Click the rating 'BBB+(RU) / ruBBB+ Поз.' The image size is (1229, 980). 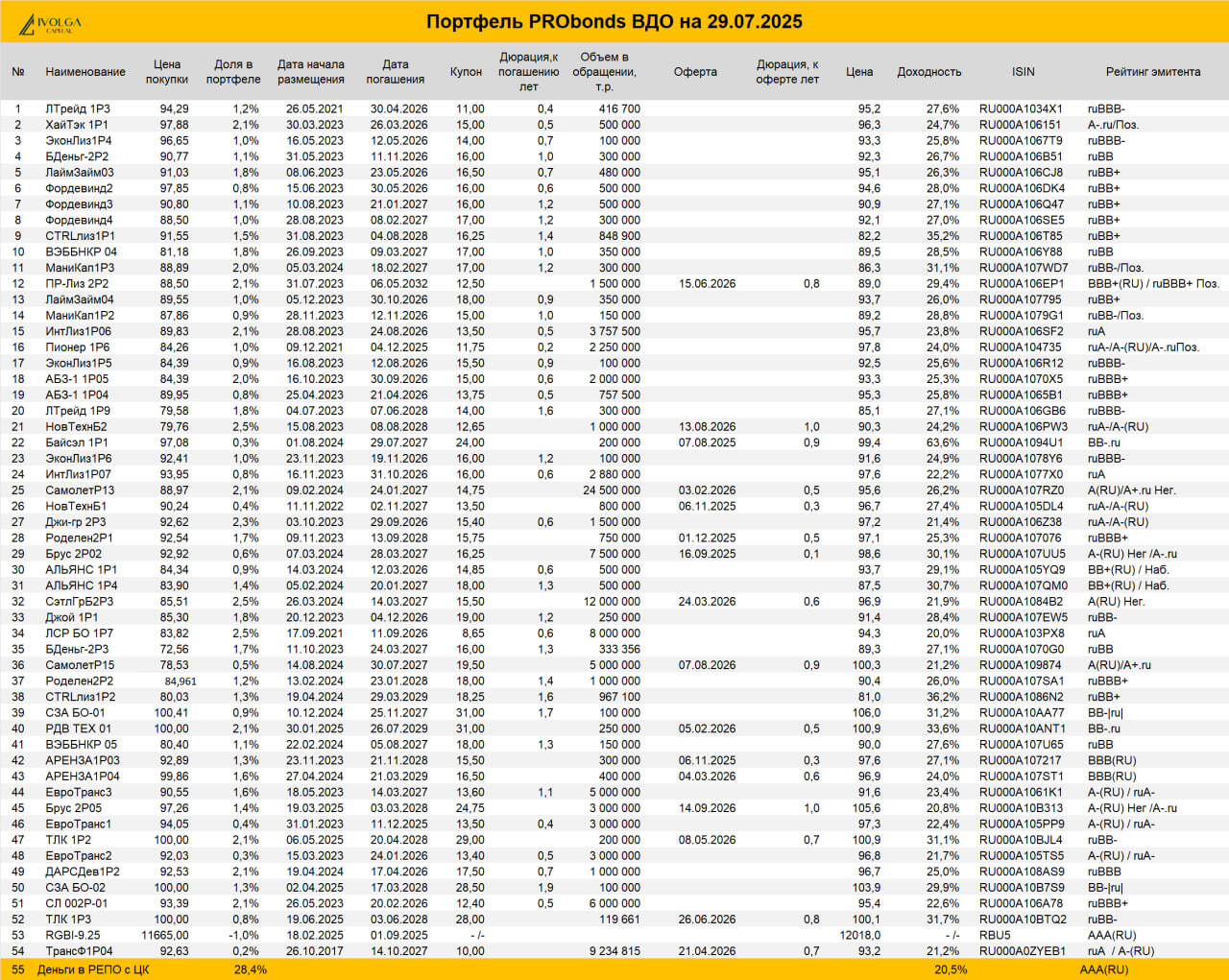pos(1153,284)
